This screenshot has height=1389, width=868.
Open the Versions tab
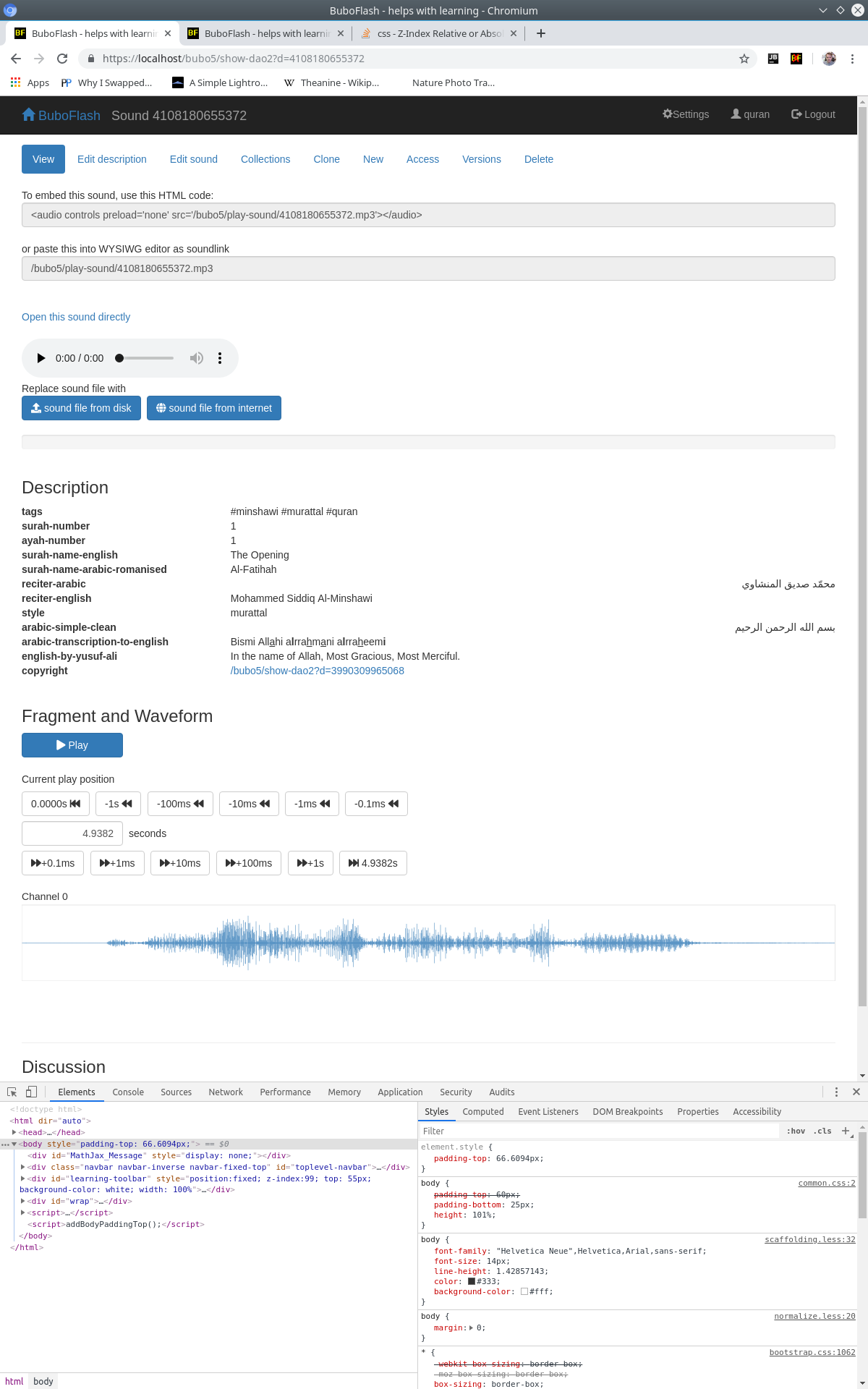[482, 159]
